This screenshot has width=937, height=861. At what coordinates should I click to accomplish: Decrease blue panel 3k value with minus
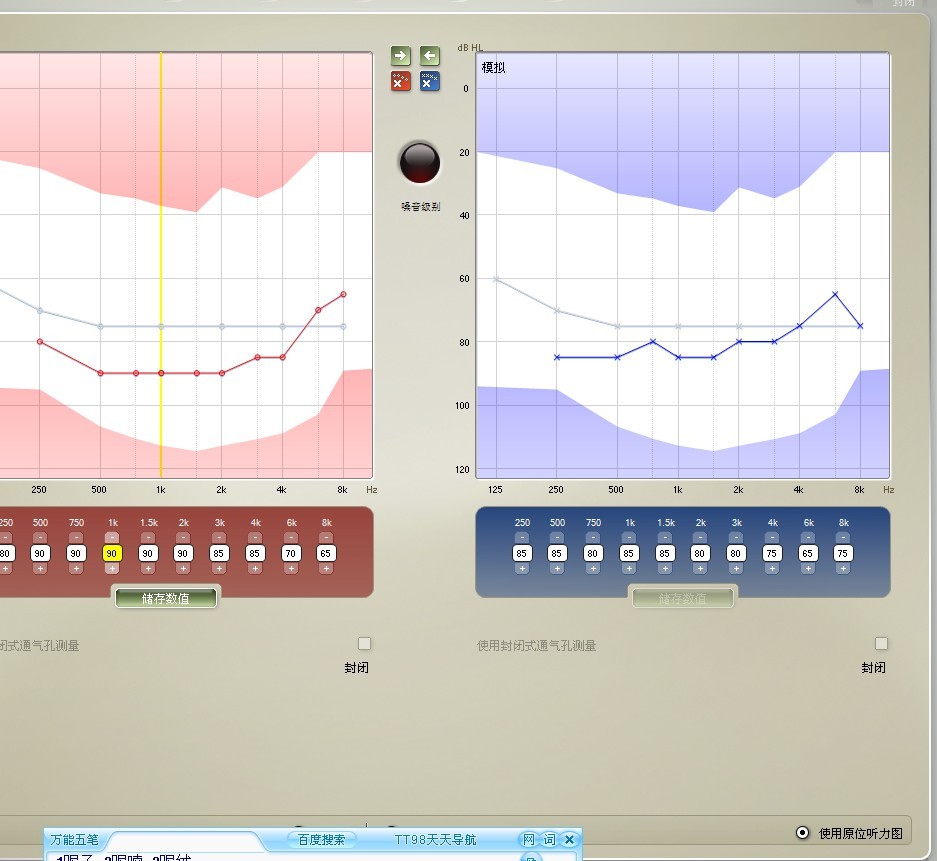[x=736, y=538]
